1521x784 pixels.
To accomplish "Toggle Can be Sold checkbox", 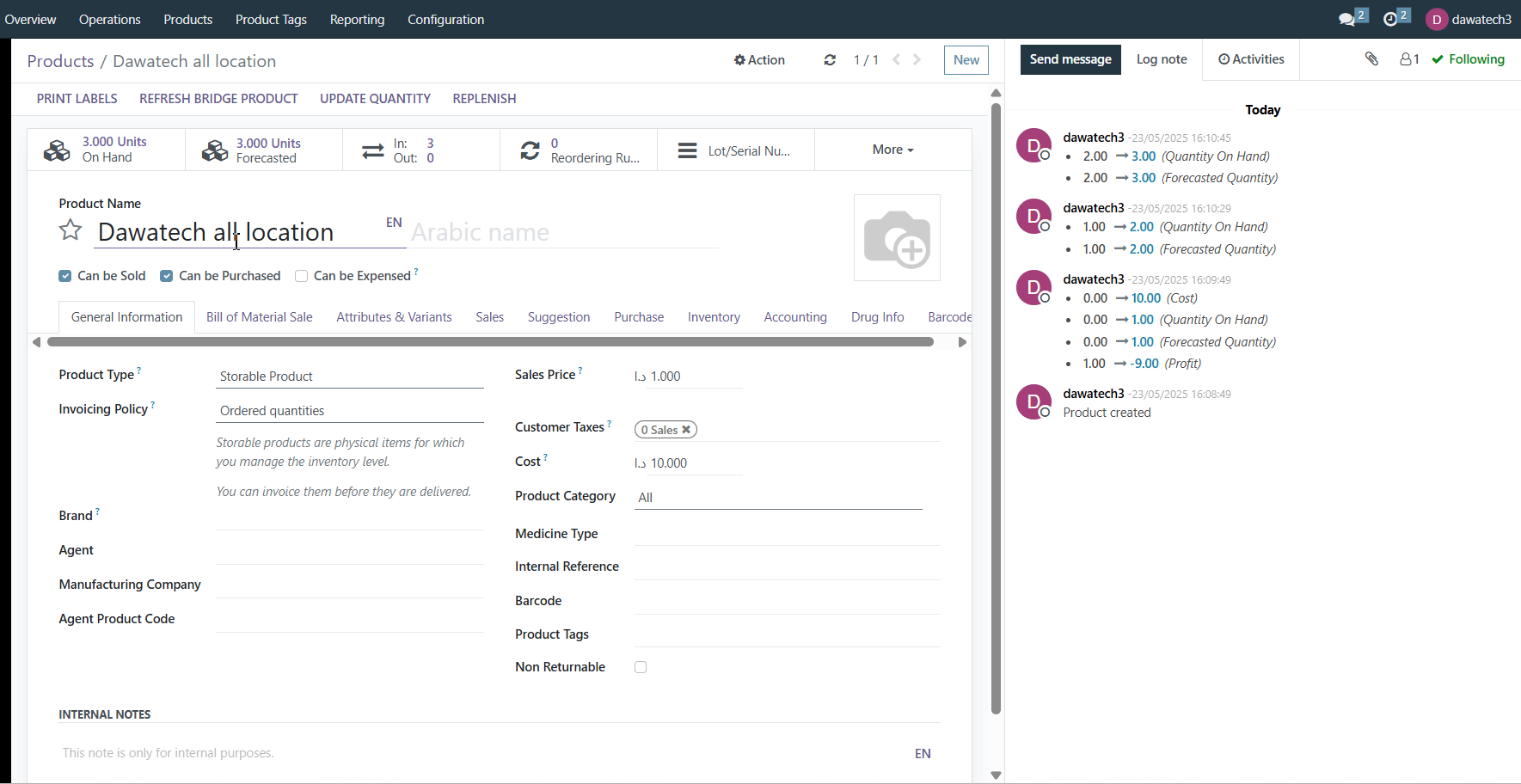I will 65,276.
